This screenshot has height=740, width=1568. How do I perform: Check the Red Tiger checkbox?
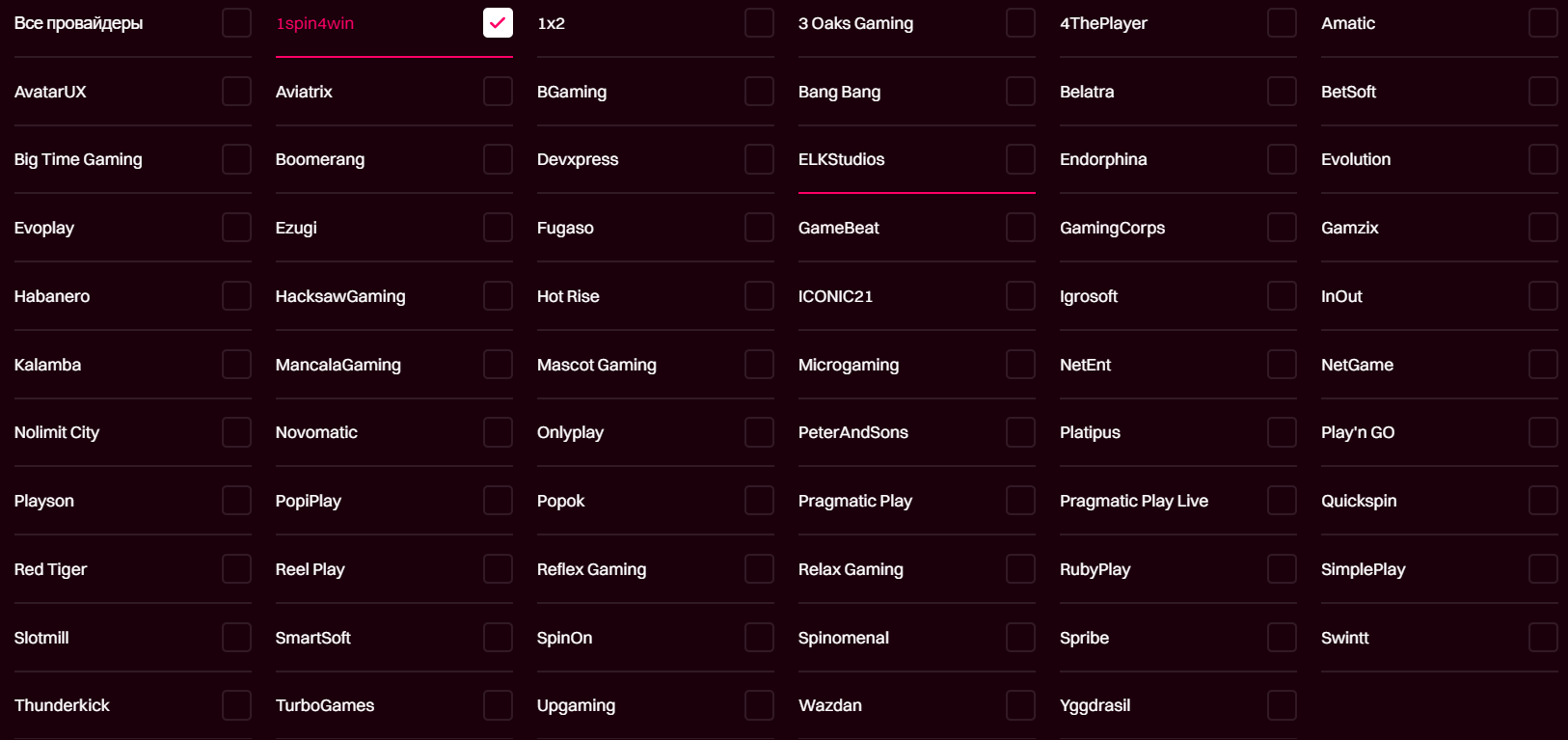(x=236, y=569)
